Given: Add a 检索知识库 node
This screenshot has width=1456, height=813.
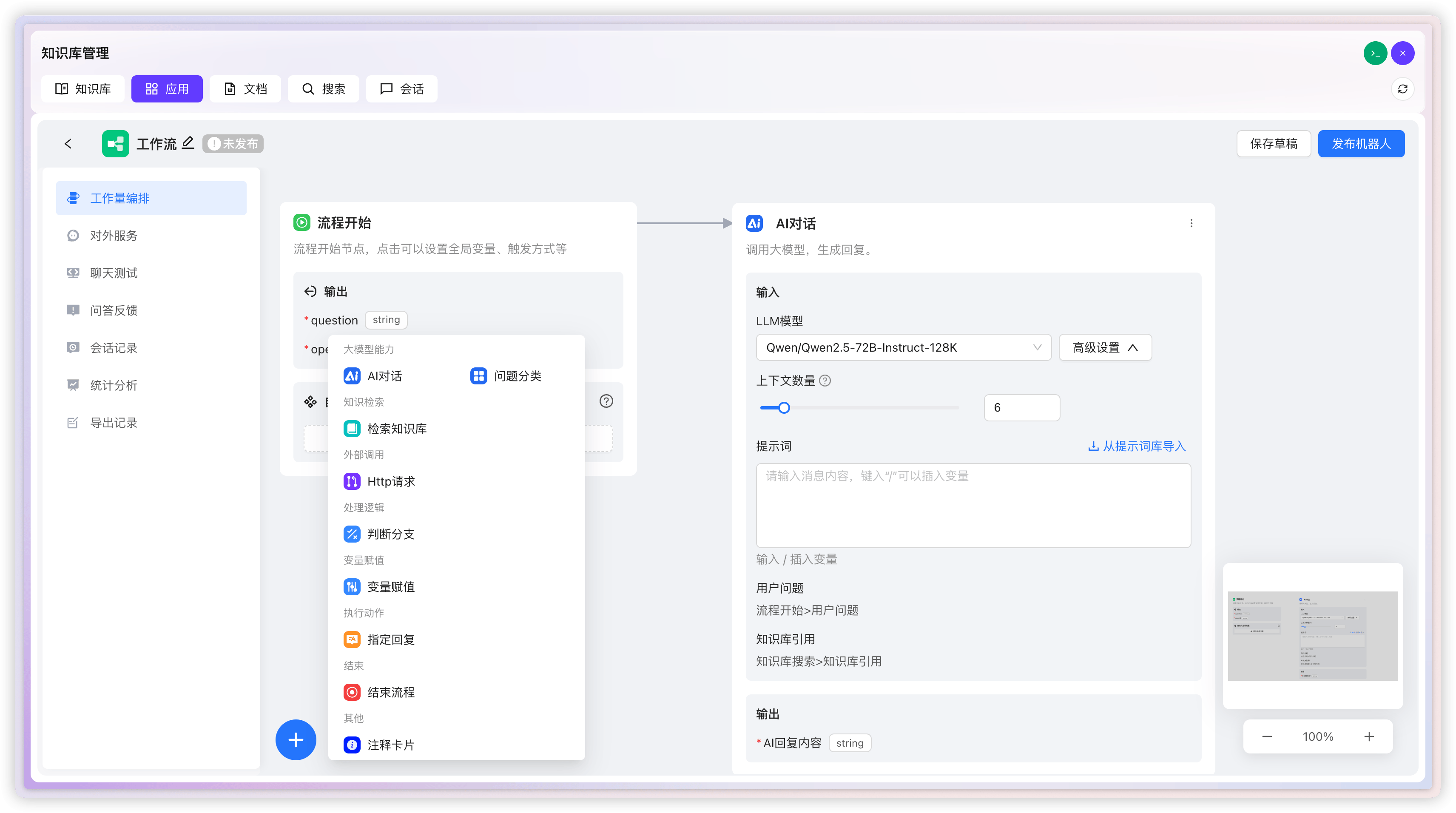Looking at the screenshot, I should (386, 429).
